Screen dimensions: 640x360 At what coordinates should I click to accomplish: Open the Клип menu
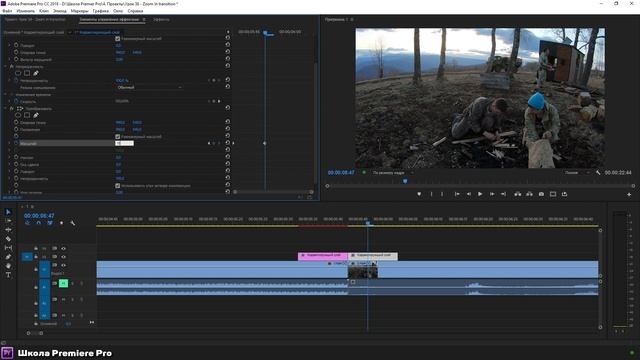coord(44,11)
